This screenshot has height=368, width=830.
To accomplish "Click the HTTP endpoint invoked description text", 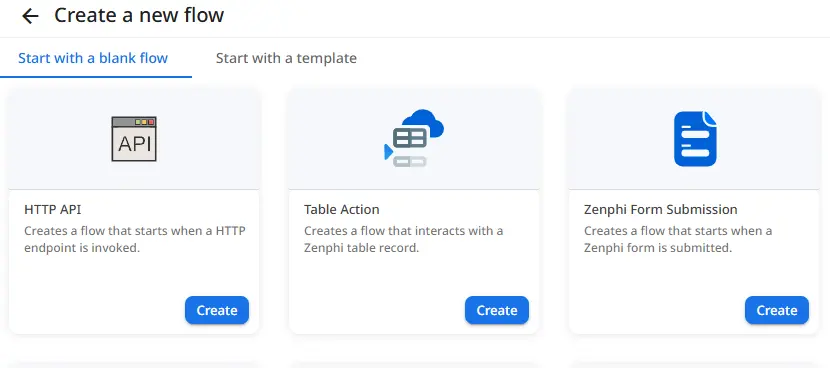I will tap(134, 239).
